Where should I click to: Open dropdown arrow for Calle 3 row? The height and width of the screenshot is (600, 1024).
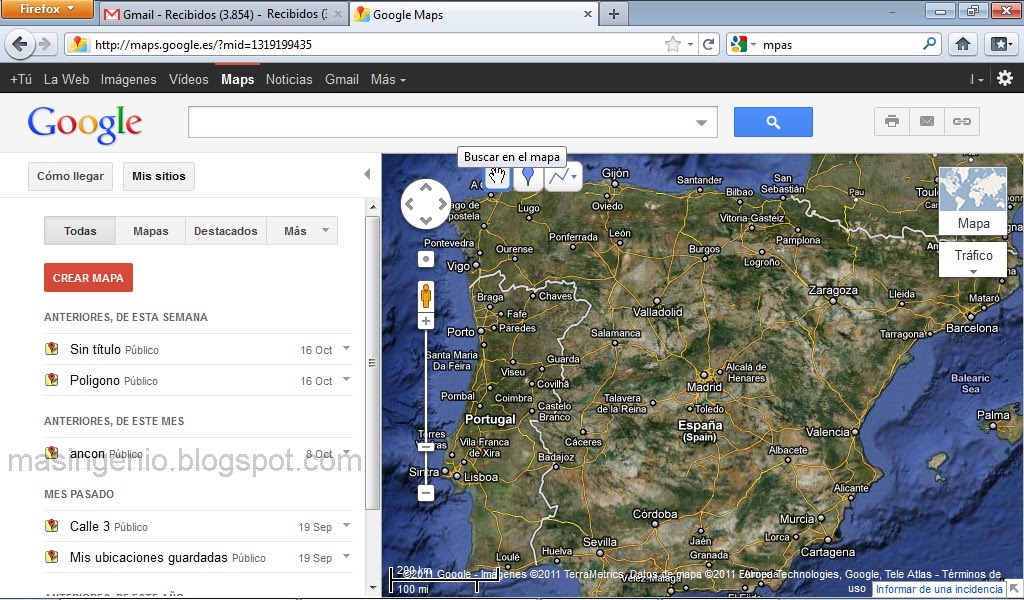346,526
